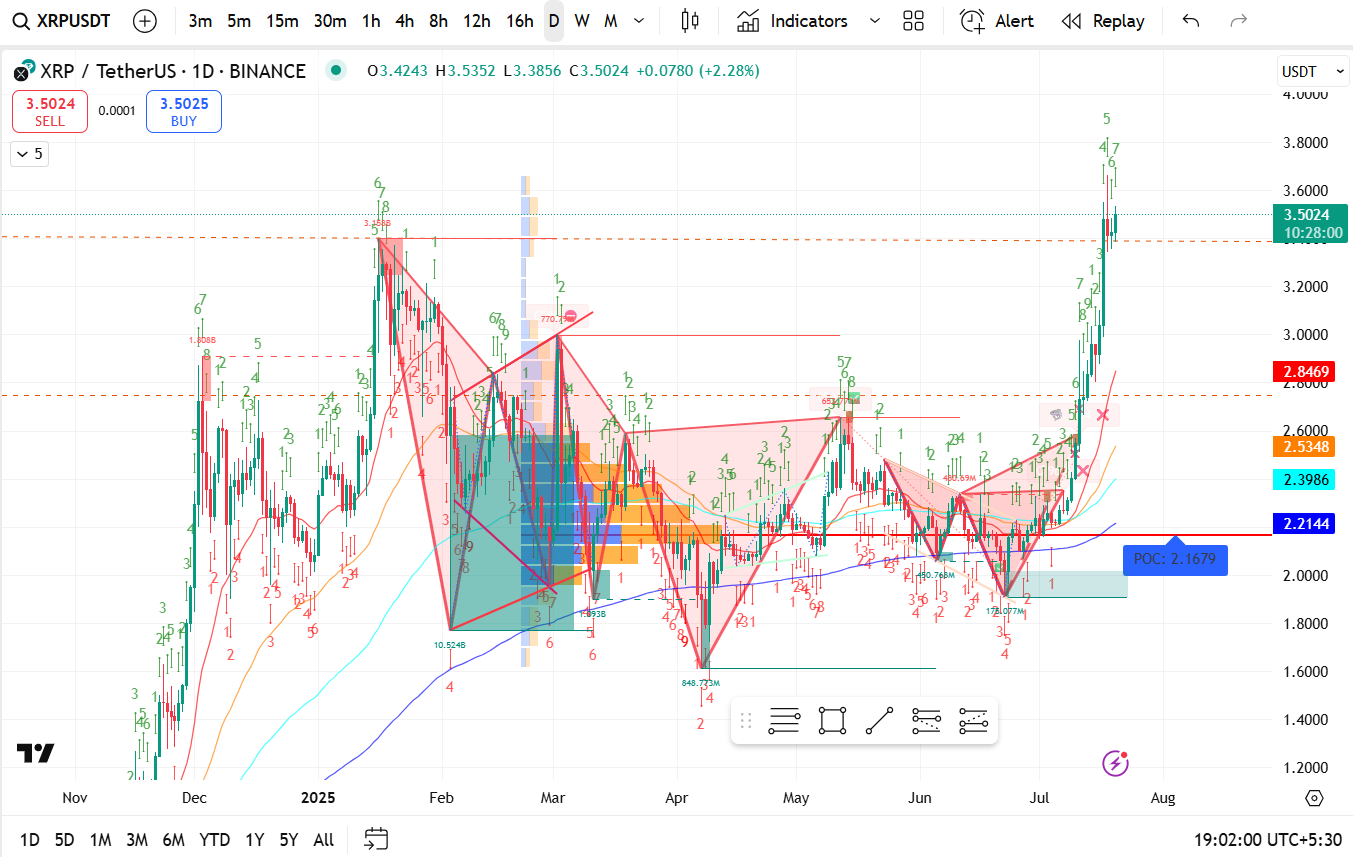Image resolution: width=1353 pixels, height=857 pixels.
Task: Switch to the weekly W interval
Action: pyautogui.click(x=582, y=21)
